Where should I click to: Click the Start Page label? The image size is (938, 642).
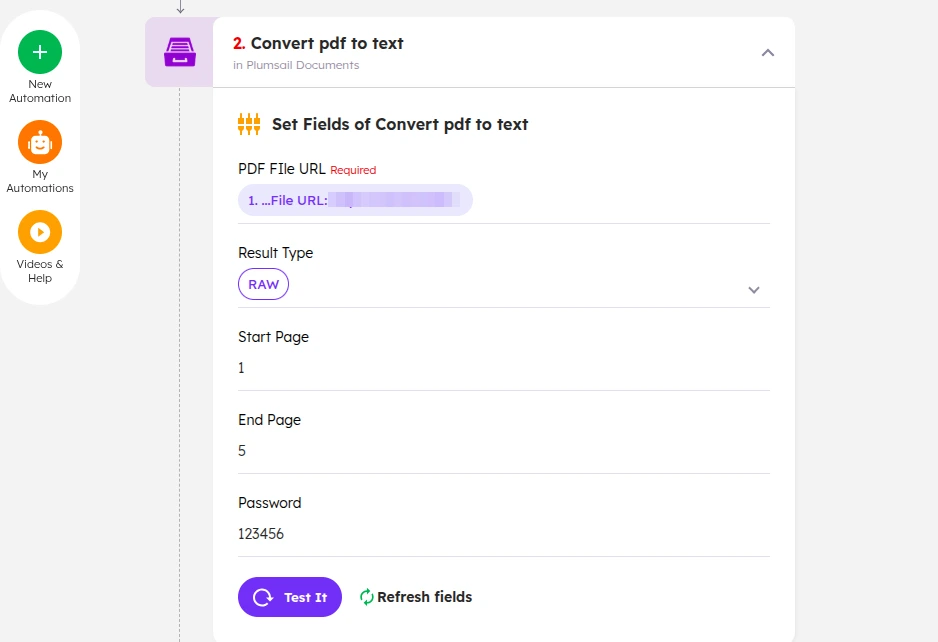(x=273, y=337)
